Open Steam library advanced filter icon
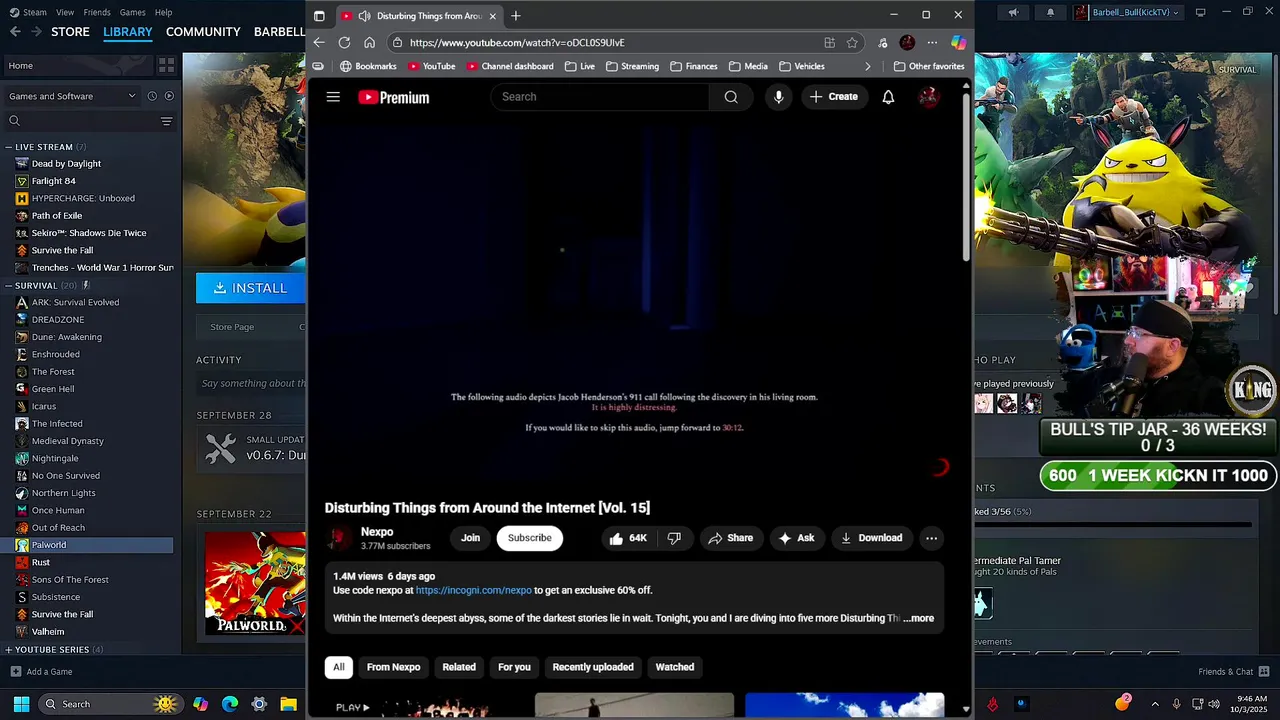 coord(166,121)
